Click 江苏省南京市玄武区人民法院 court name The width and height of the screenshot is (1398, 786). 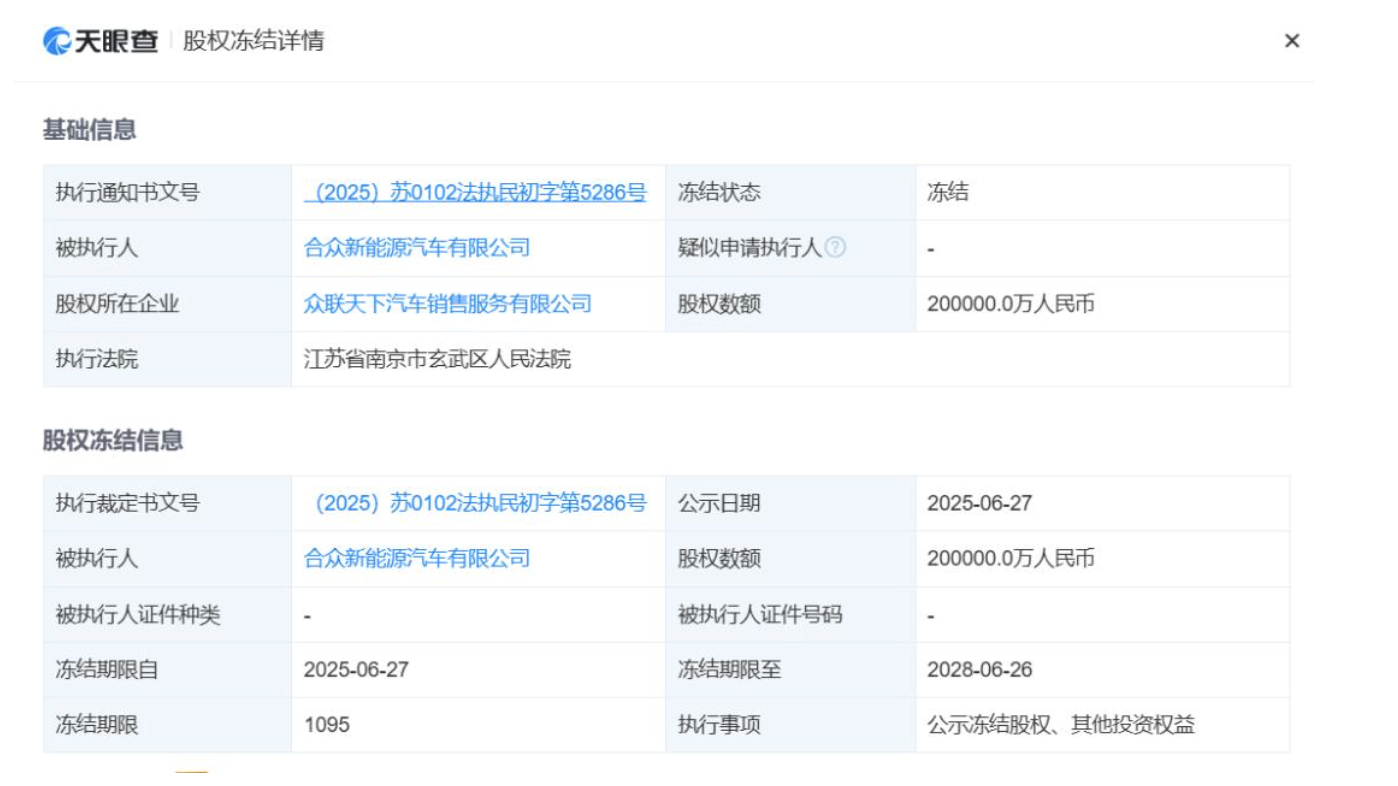437,359
